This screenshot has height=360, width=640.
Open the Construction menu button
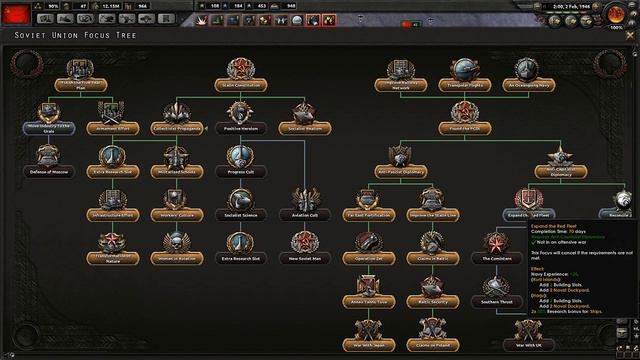pos(106,18)
